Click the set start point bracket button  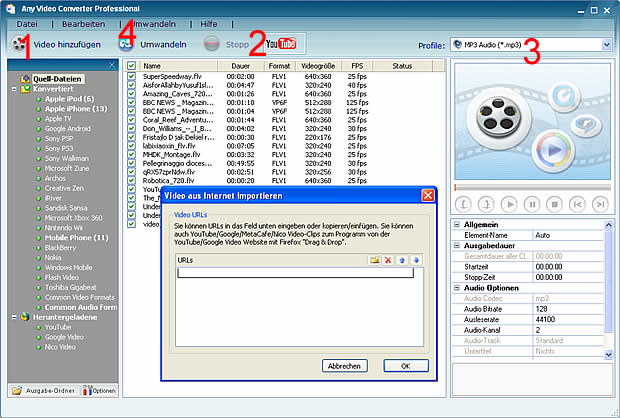click(x=463, y=204)
